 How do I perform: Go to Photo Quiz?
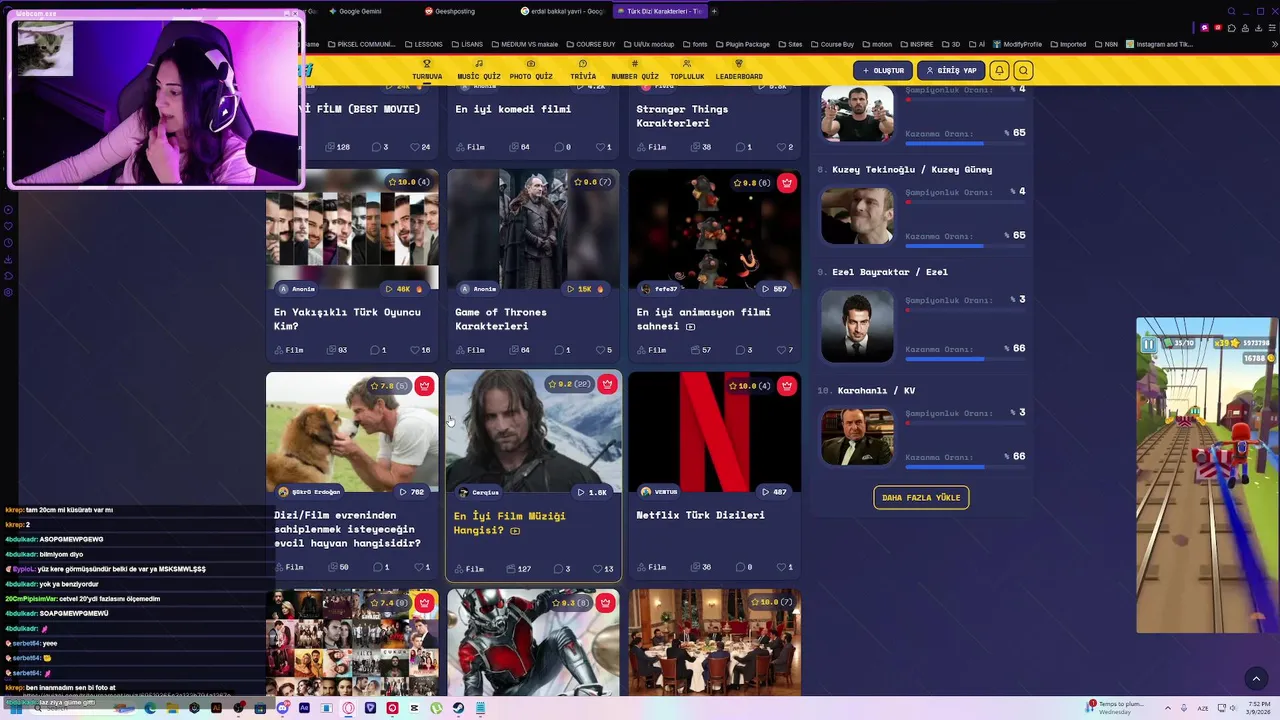pos(531,70)
